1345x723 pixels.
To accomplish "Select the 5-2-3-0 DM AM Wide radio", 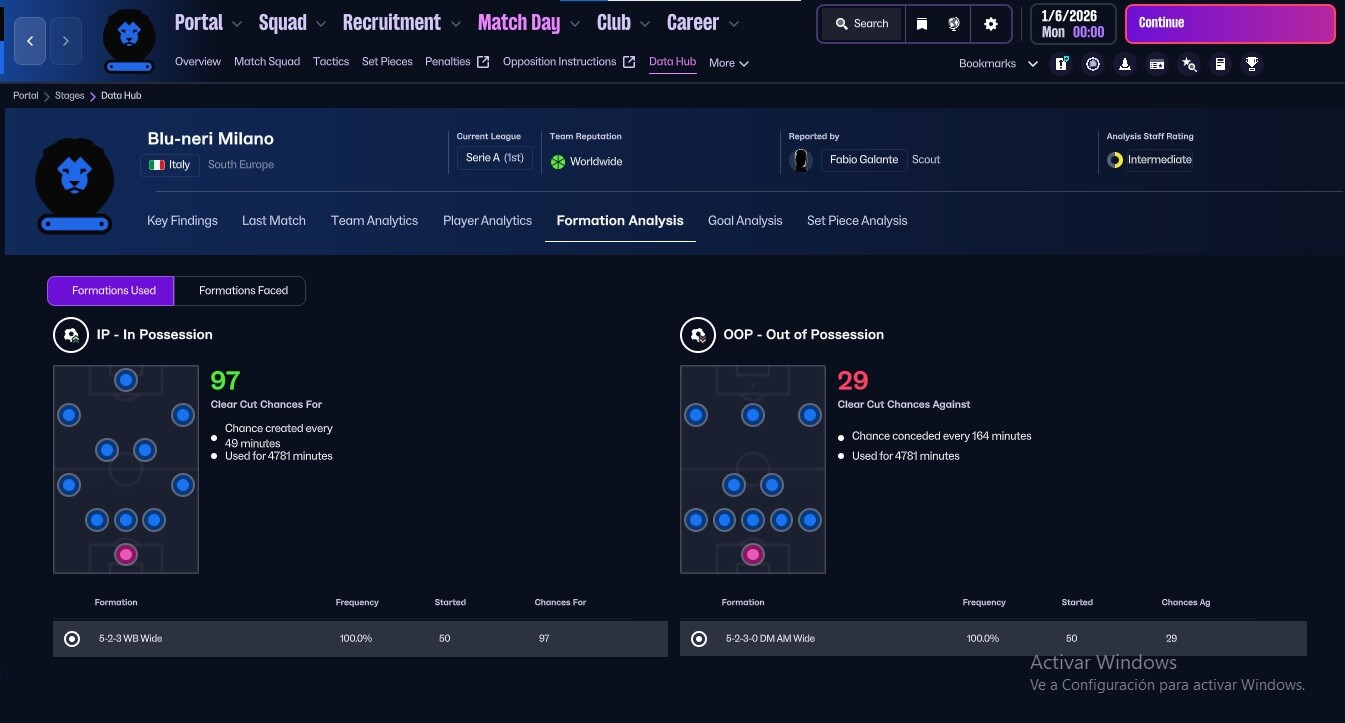I will pyautogui.click(x=699, y=639).
